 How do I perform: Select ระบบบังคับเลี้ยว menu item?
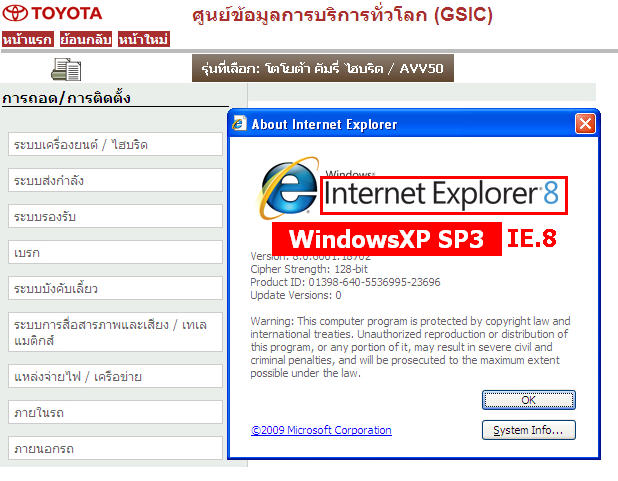pos(115,288)
